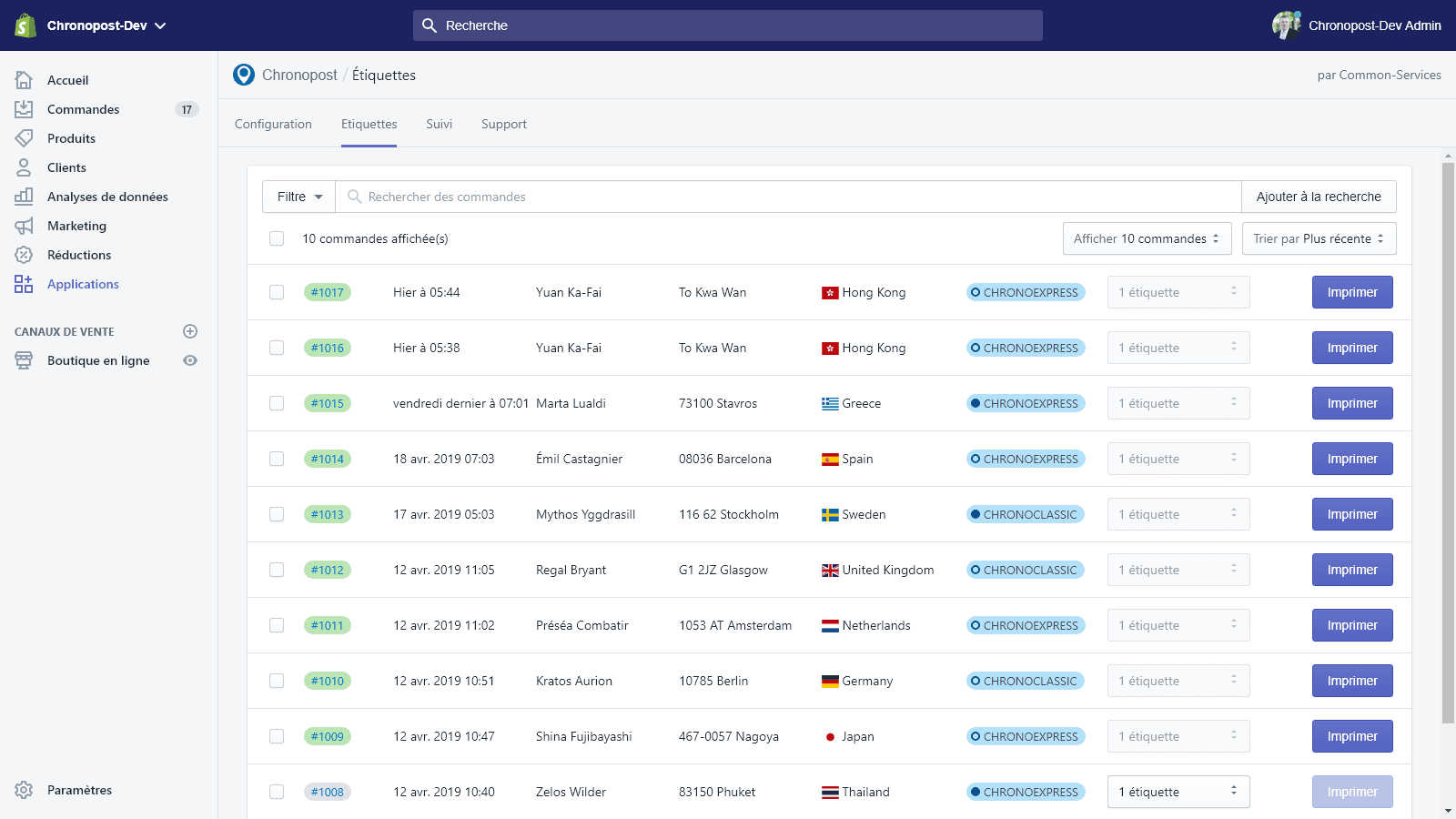Click the Shopify logo top left

pyautogui.click(x=23, y=25)
